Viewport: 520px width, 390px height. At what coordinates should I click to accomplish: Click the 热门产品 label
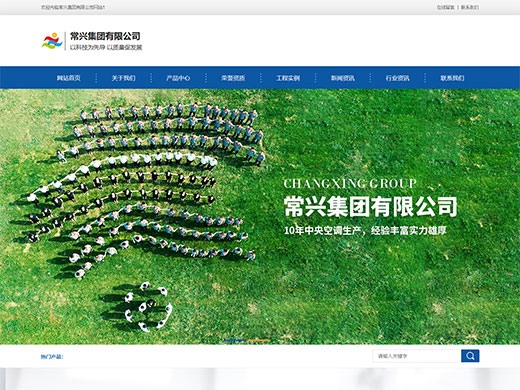(52, 357)
